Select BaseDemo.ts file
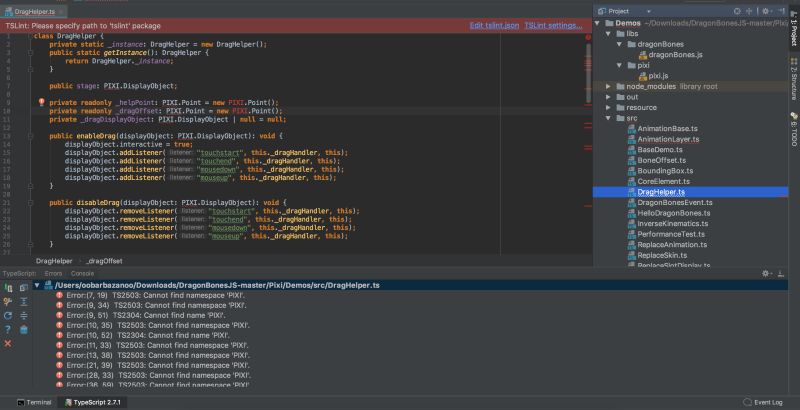Screen dimensions: 800x410 [x=655, y=150]
